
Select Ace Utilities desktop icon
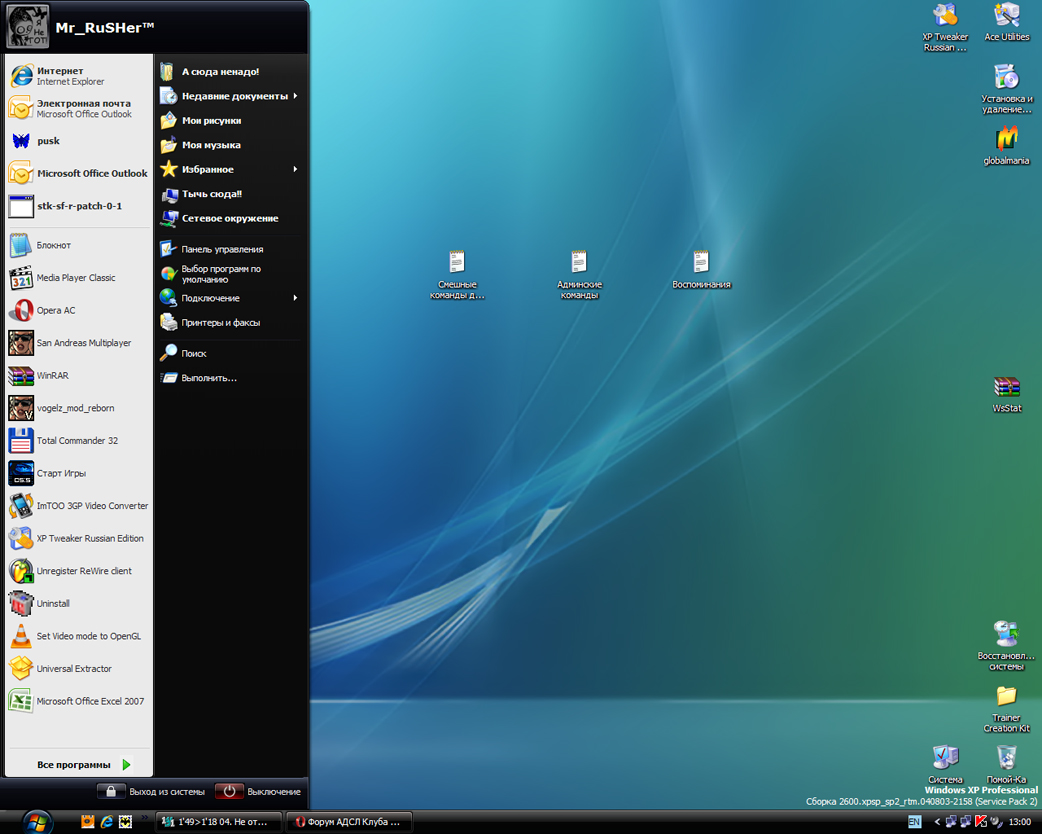coord(1007,22)
